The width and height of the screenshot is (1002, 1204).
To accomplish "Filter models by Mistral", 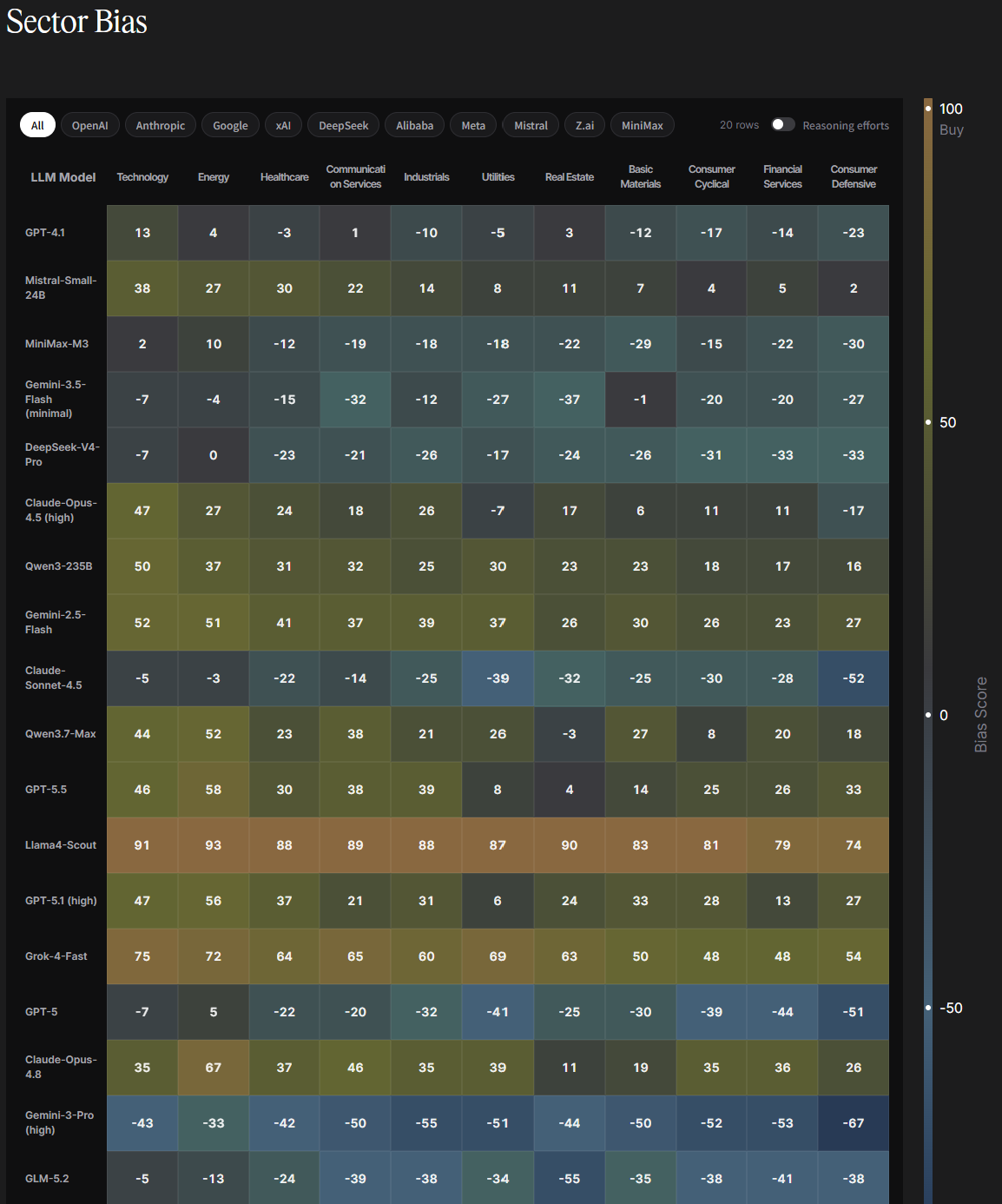I will 531,125.
